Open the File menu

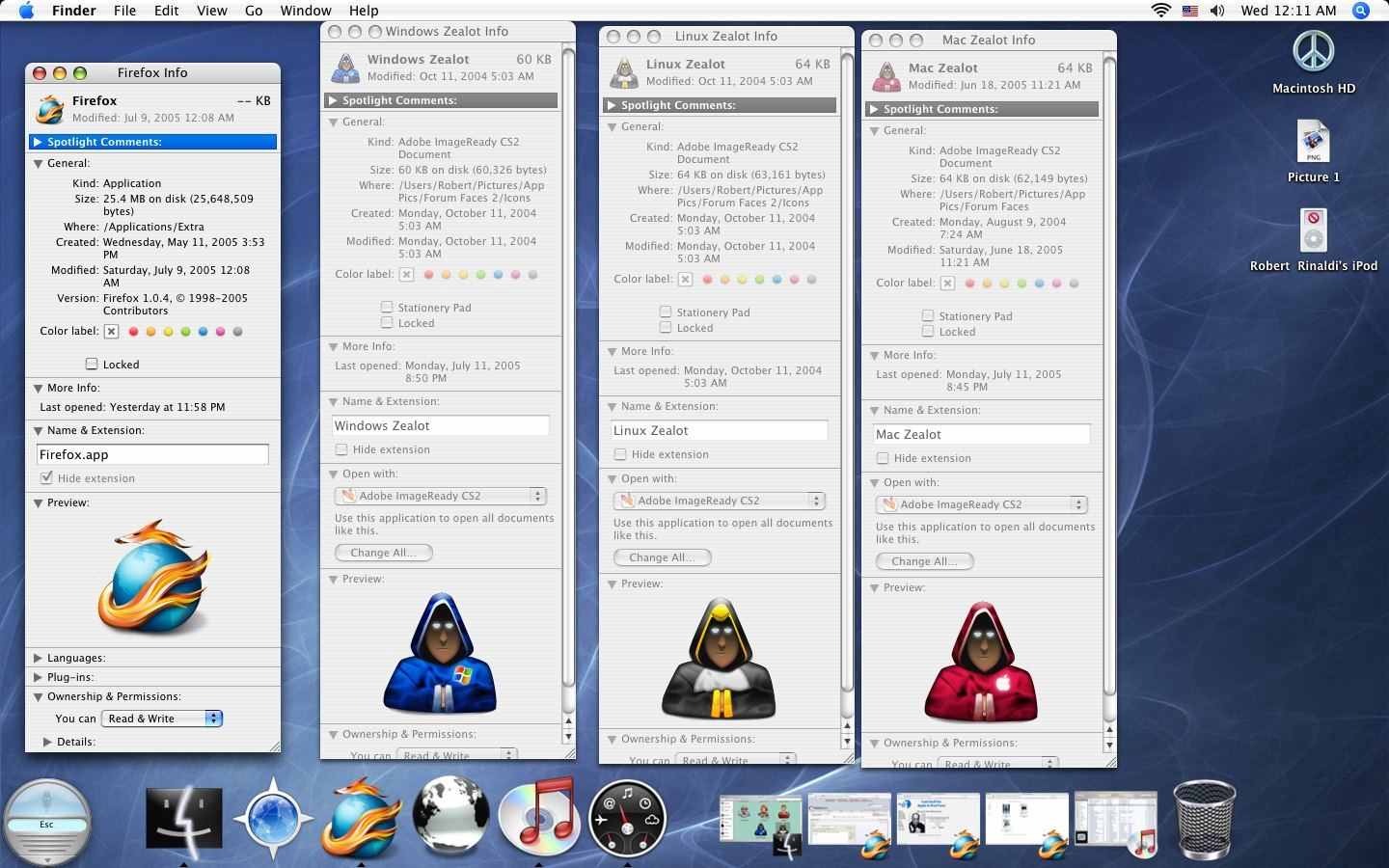point(124,11)
